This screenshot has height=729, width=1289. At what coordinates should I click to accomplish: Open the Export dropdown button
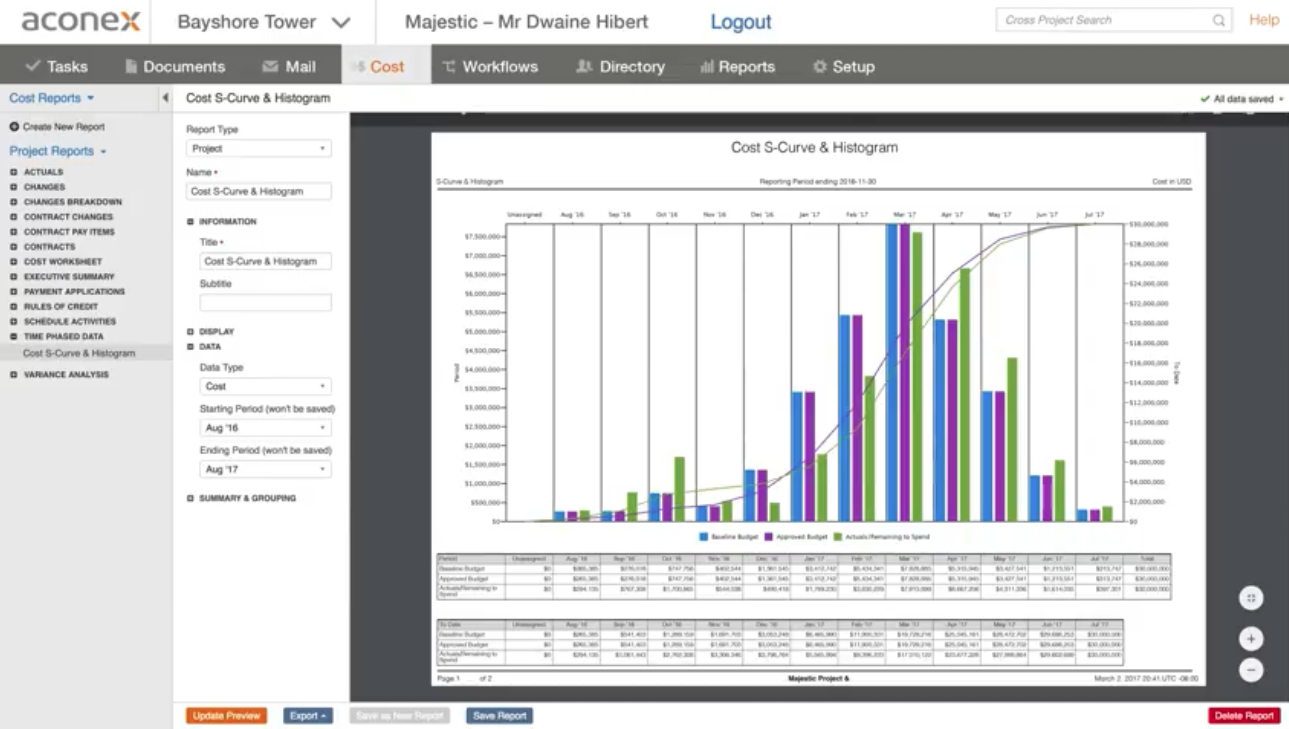[307, 716]
